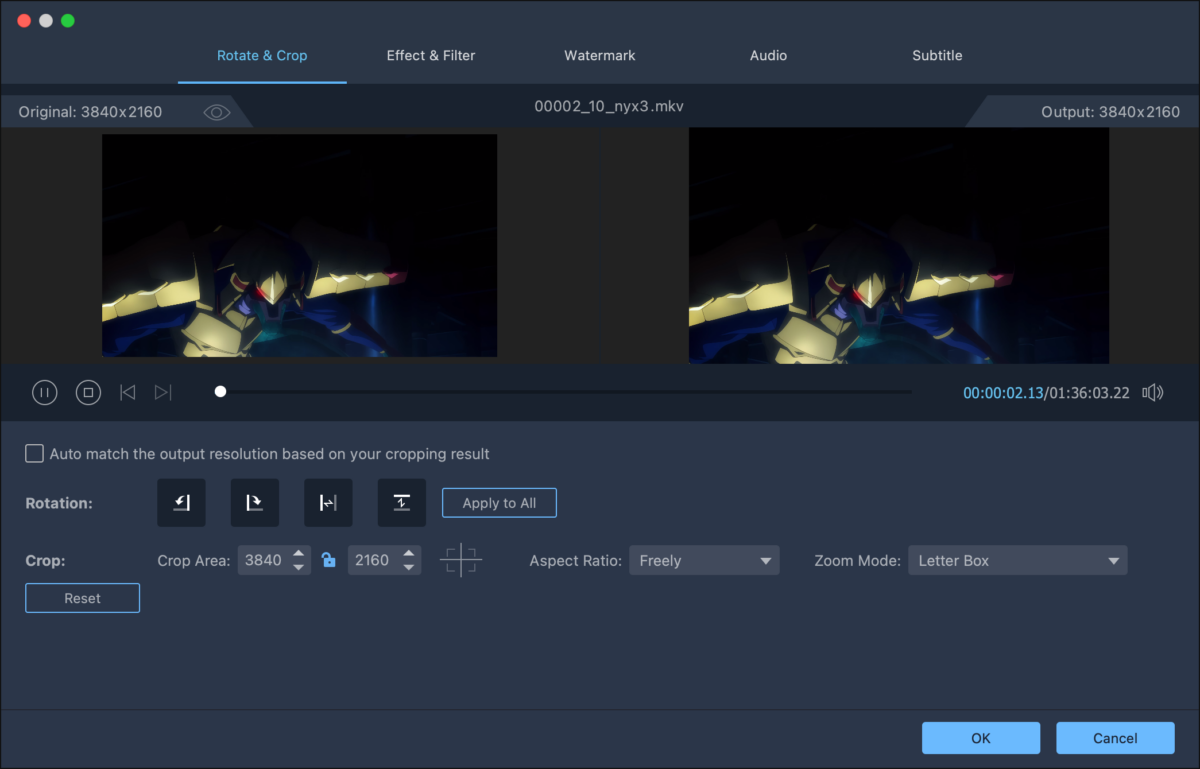
Task: Flip the video vertically
Action: (x=401, y=503)
